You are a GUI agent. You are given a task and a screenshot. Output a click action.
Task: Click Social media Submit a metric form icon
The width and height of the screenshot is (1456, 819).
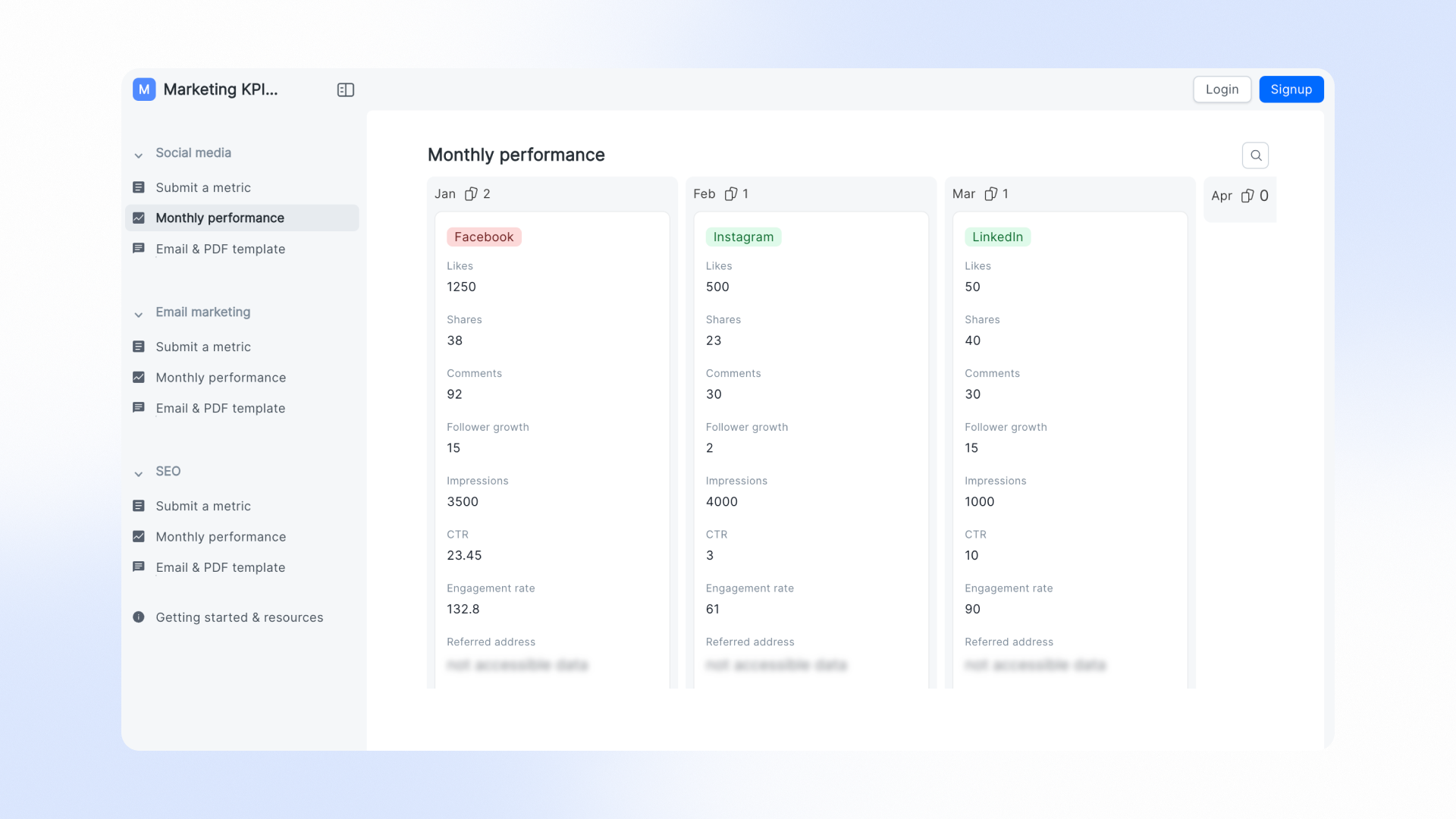(x=139, y=187)
